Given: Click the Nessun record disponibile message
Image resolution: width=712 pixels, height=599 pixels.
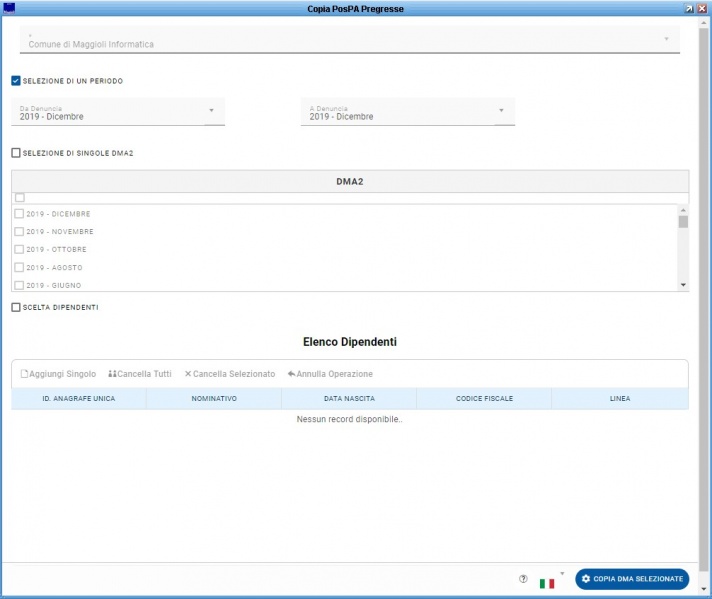Looking at the screenshot, I should pyautogui.click(x=350, y=419).
